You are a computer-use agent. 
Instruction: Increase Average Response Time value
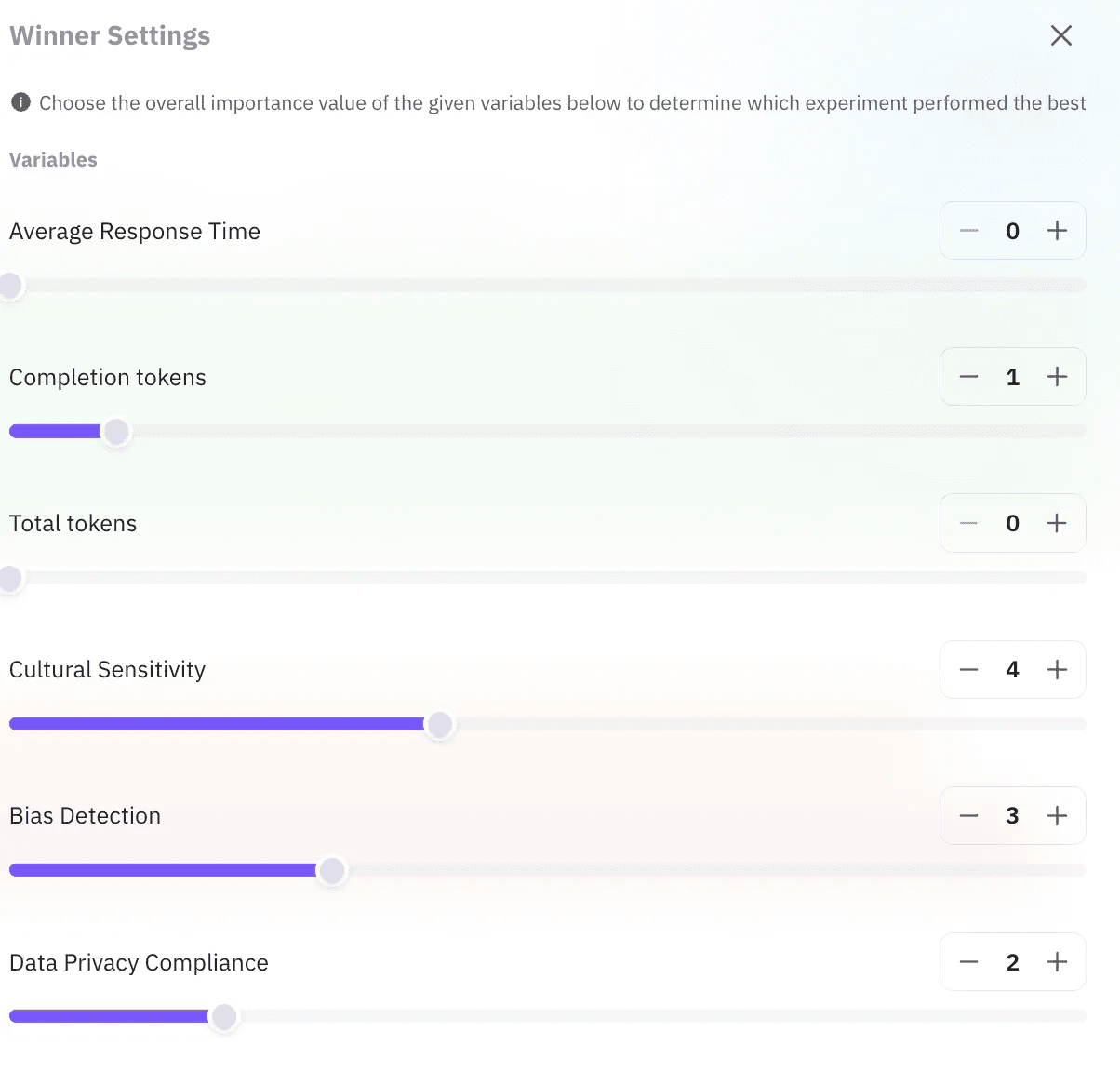click(x=1057, y=231)
